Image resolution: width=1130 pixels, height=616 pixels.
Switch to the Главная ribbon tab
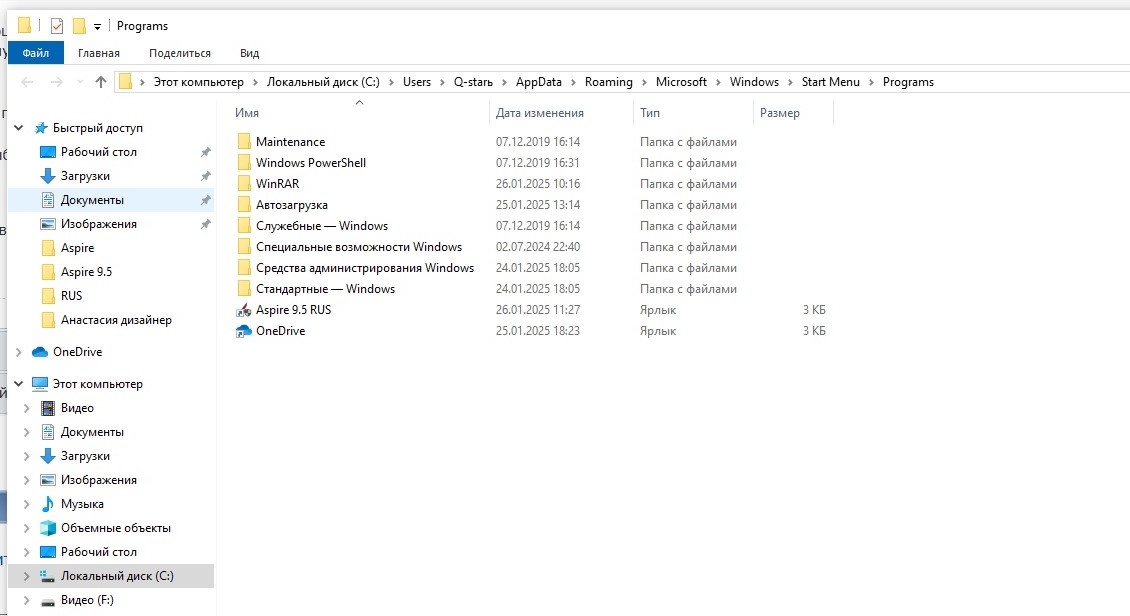99,53
